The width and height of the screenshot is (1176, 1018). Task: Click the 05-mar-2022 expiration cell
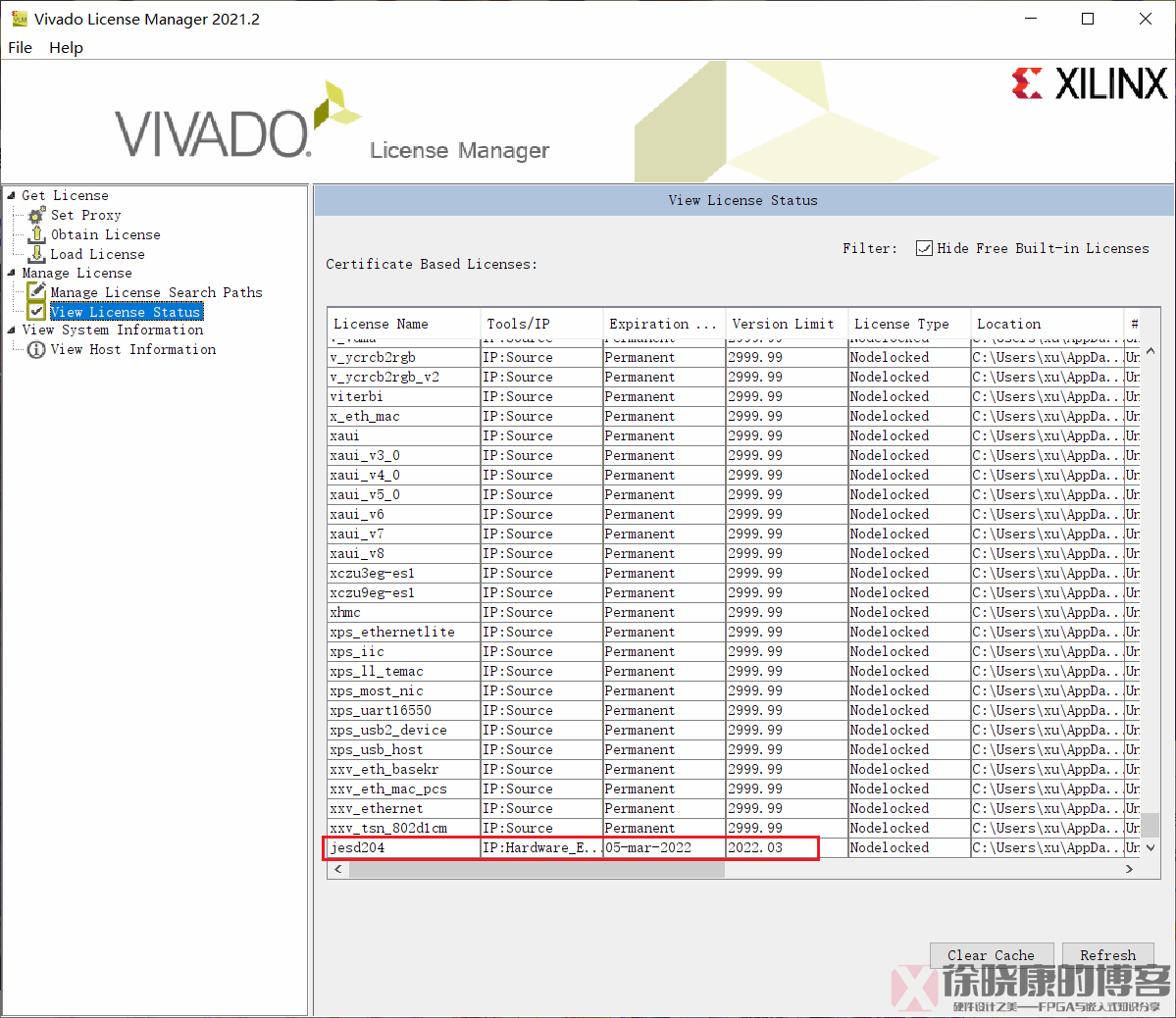click(664, 847)
